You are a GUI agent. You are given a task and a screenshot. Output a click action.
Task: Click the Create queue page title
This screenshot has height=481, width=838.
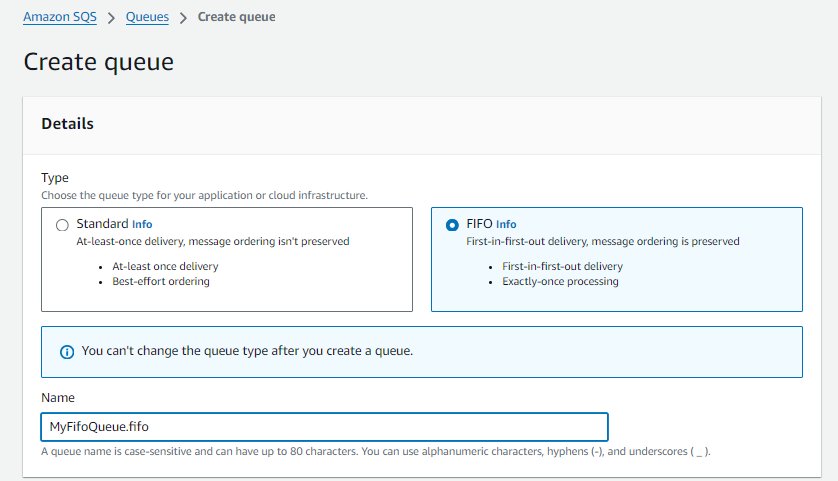pos(98,62)
